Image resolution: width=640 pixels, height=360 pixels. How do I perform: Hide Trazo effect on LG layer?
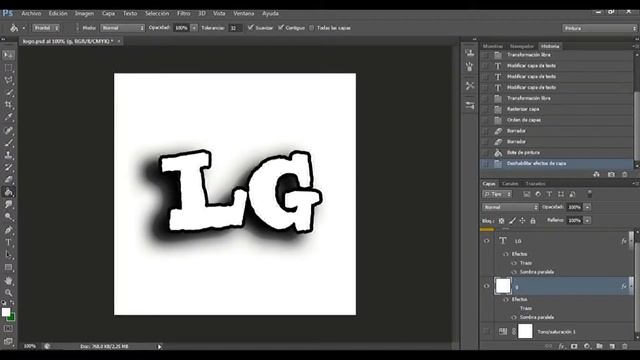point(514,263)
